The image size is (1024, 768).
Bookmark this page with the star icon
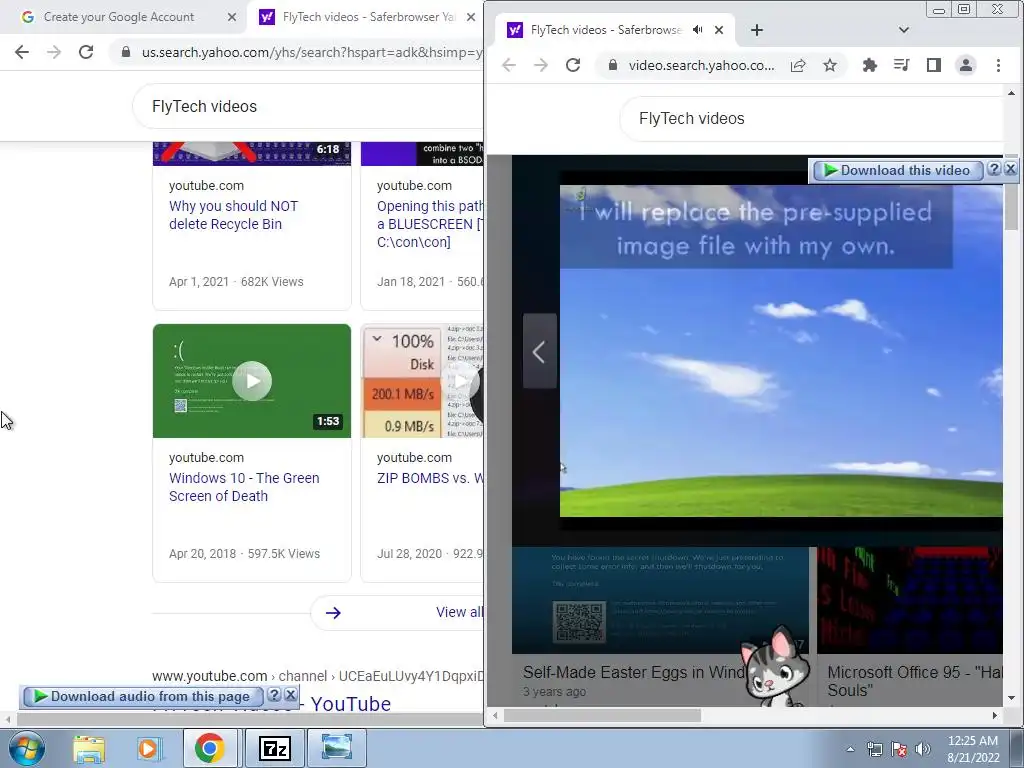pos(829,65)
